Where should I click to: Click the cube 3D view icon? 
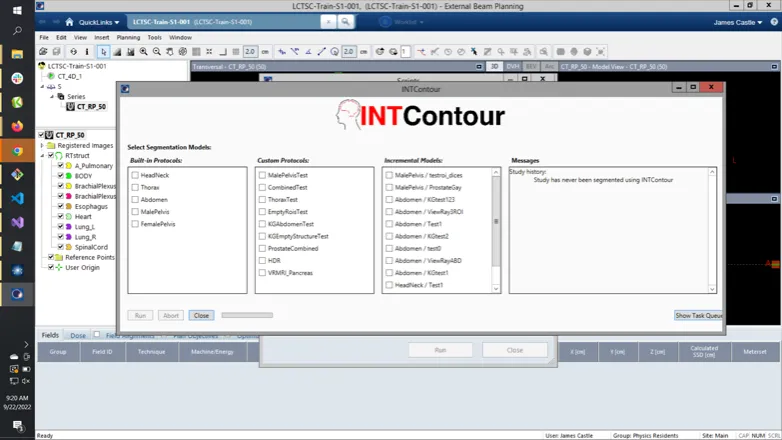tap(587, 51)
